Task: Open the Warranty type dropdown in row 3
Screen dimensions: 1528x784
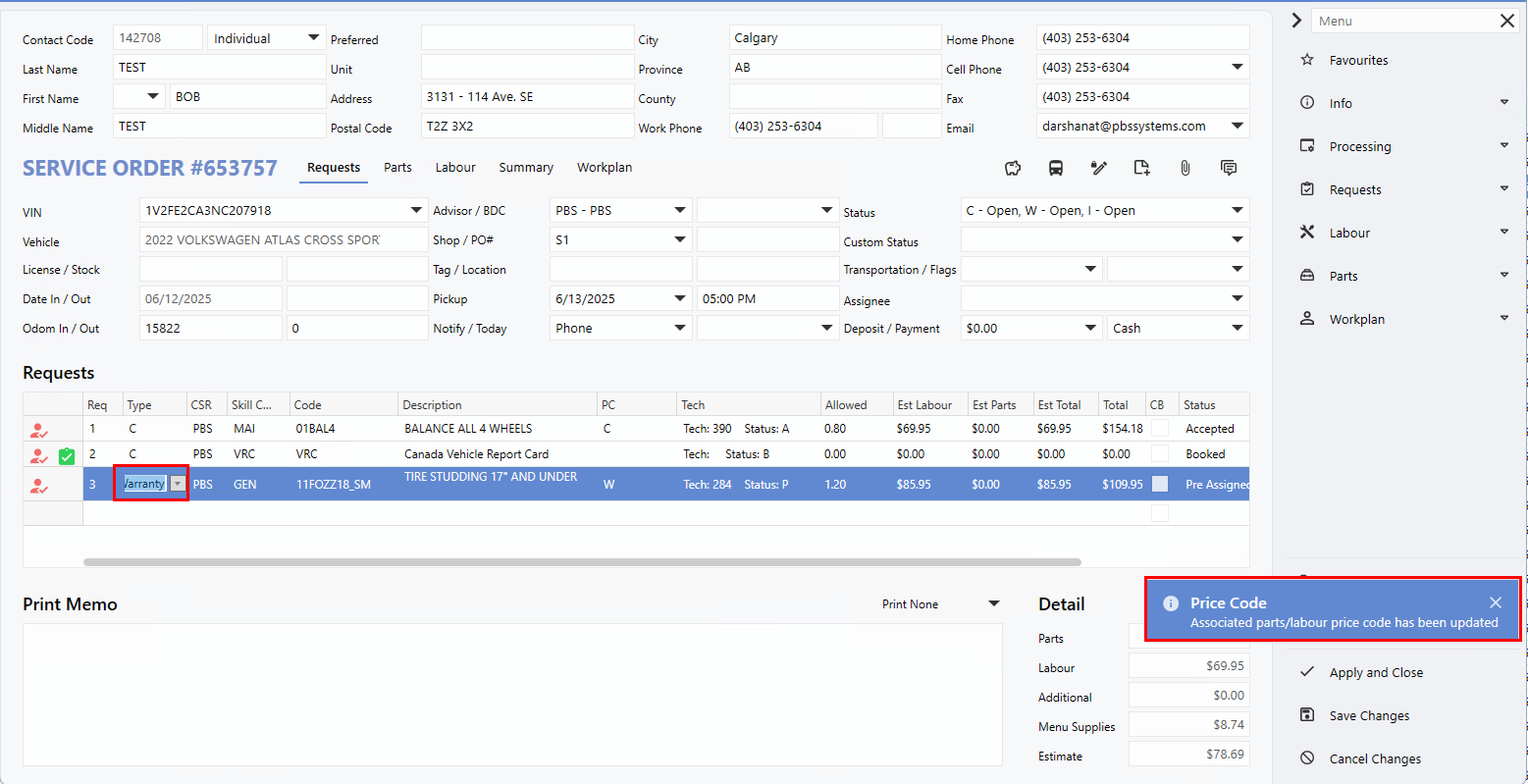Action: point(178,484)
